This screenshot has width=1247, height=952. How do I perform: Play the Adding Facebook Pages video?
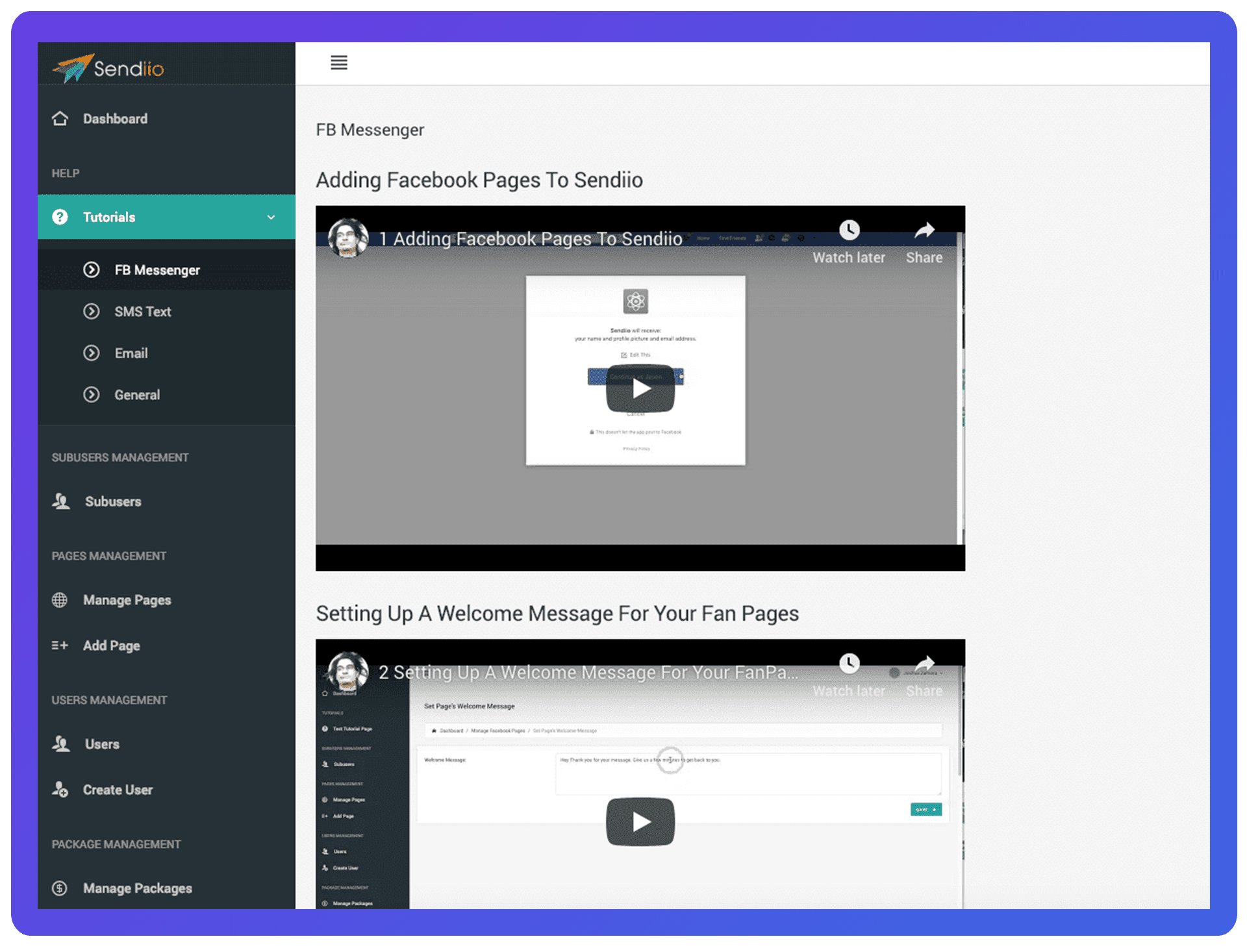click(x=640, y=388)
